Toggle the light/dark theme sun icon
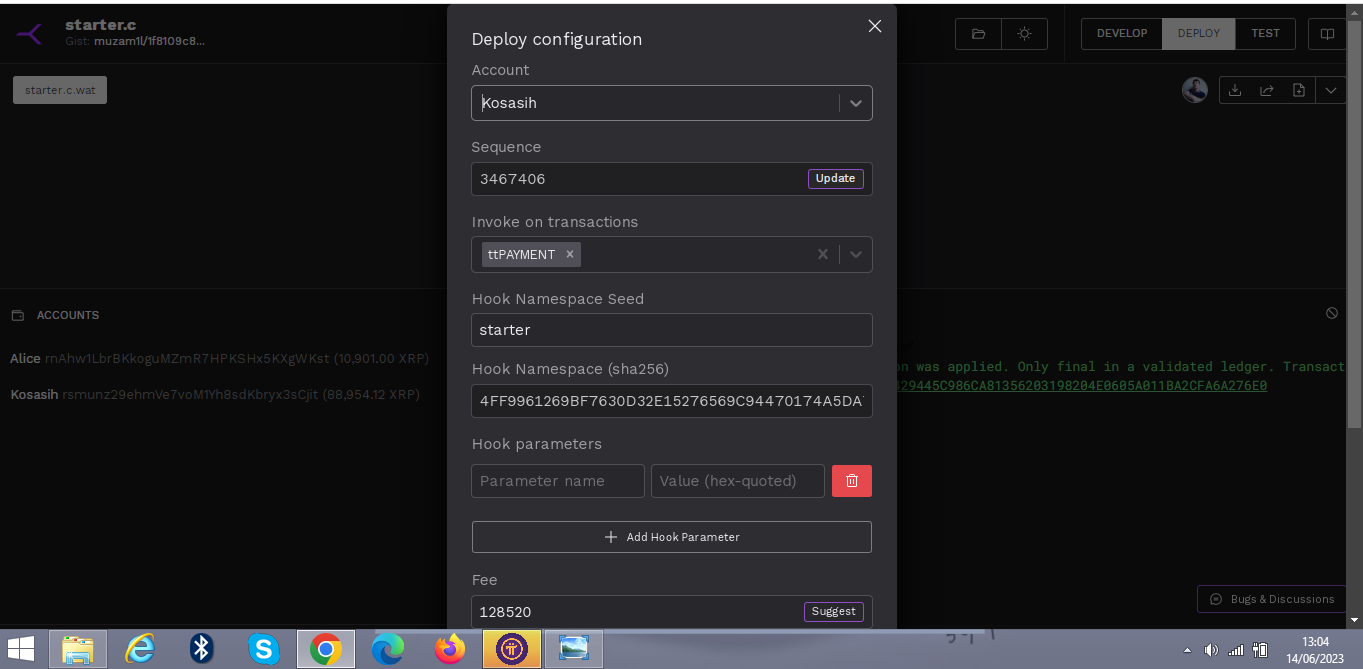The width and height of the screenshot is (1363, 669). (x=1024, y=34)
